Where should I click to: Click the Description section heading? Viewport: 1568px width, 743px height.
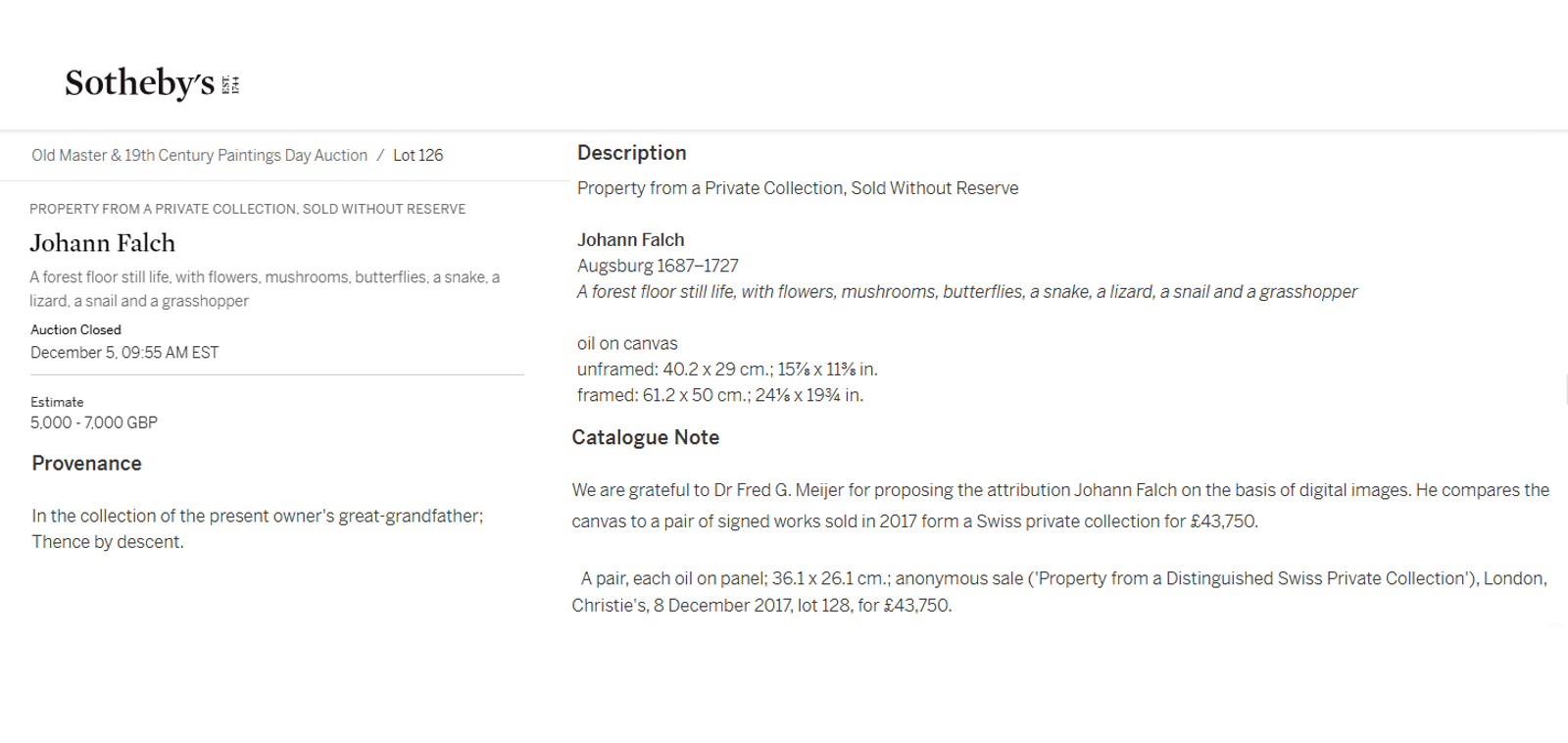click(x=631, y=153)
